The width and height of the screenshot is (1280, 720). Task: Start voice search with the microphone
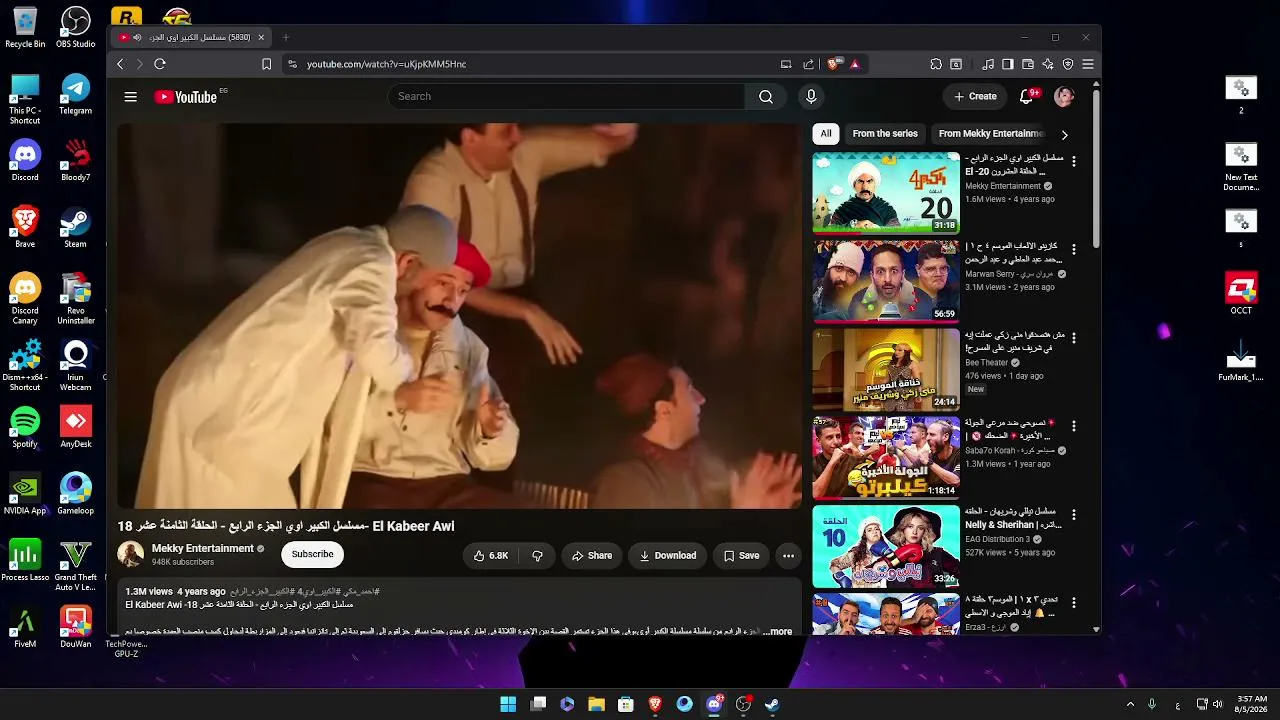811,97
